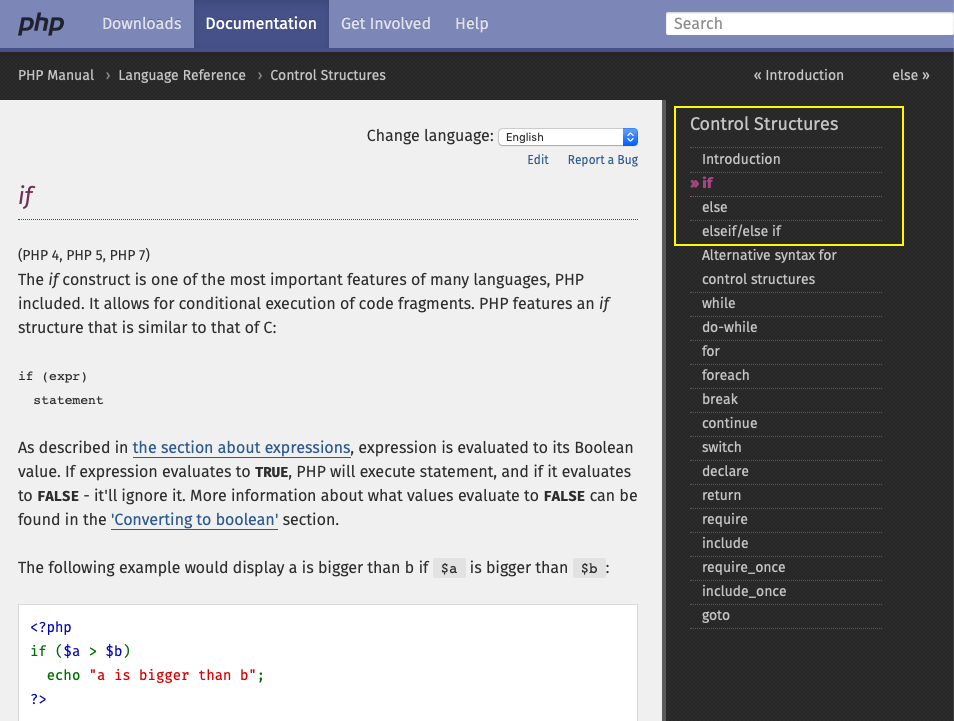
Task: Select 'foreach' in the sidebar
Action: tap(725, 375)
